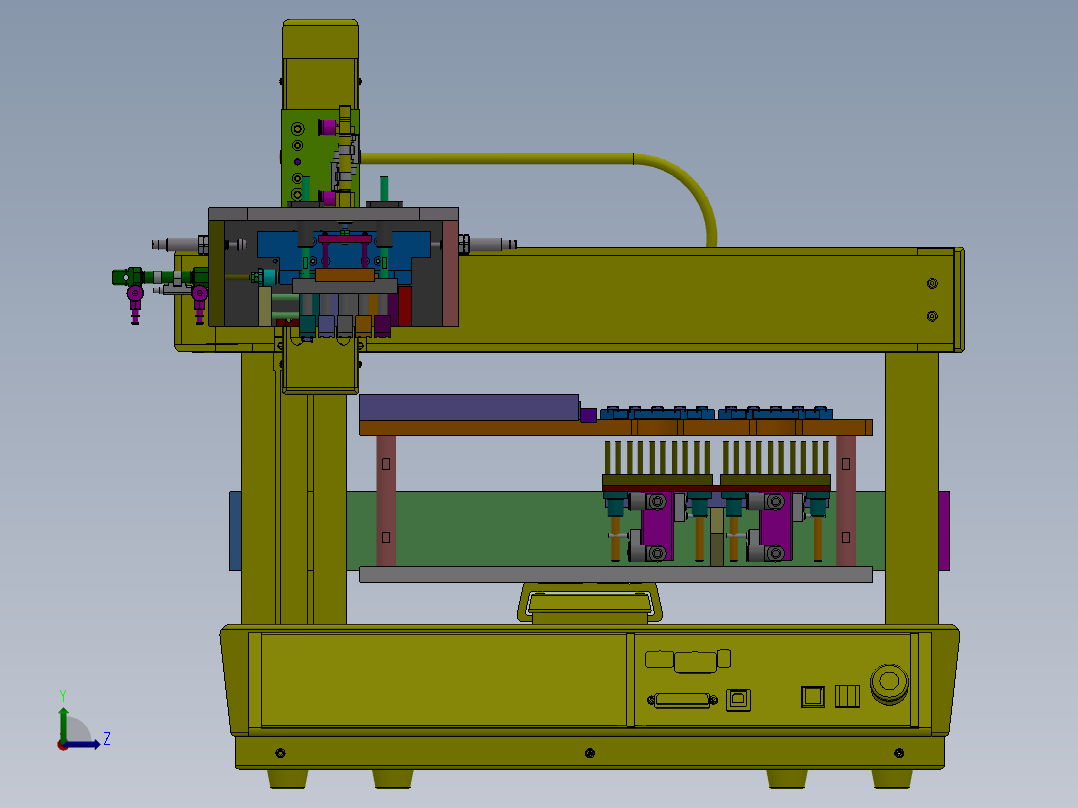
Task: Select the grey bottom plate of the fixture
Action: pyautogui.click(x=616, y=574)
